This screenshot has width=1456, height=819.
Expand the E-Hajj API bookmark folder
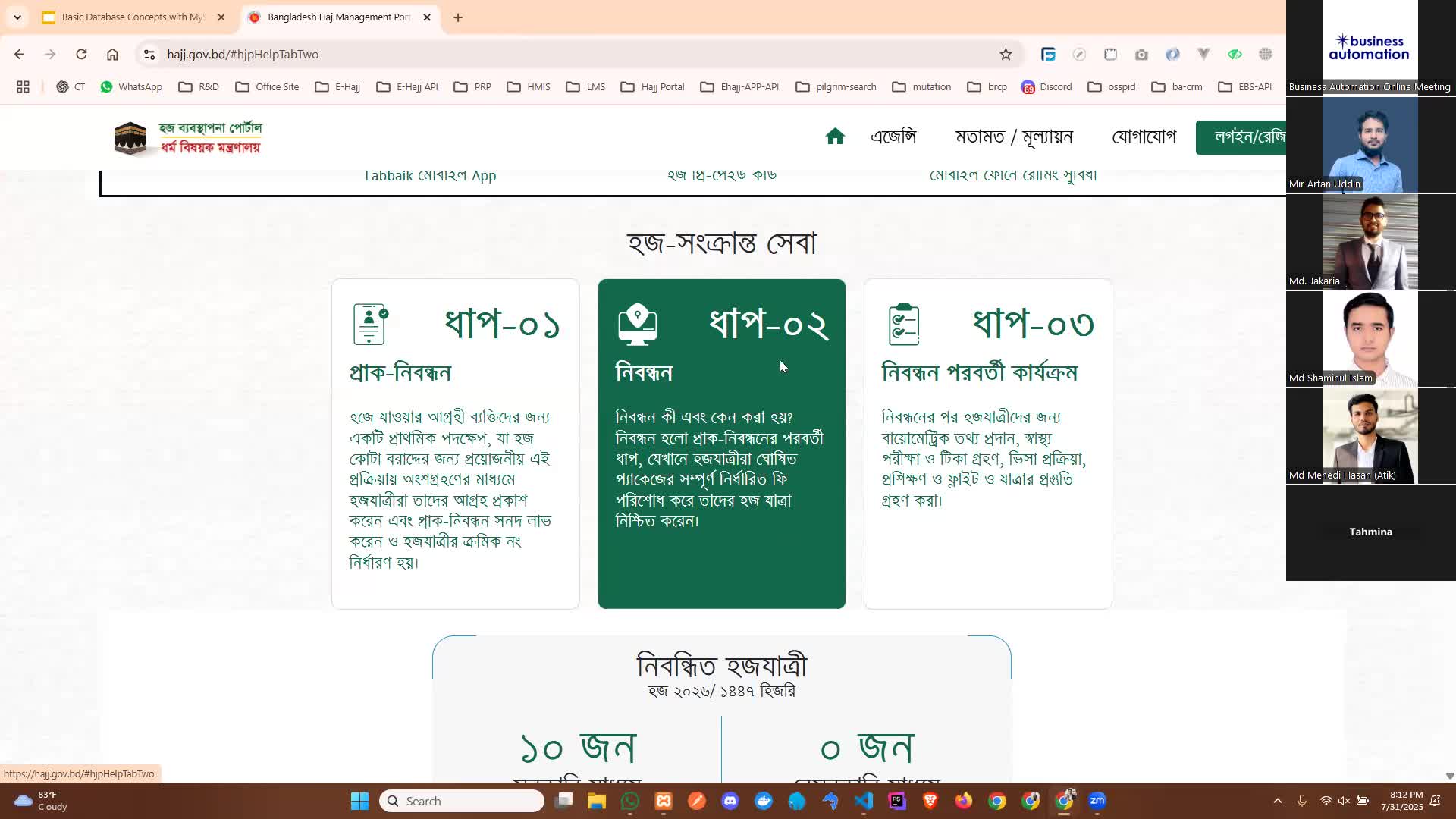407,87
